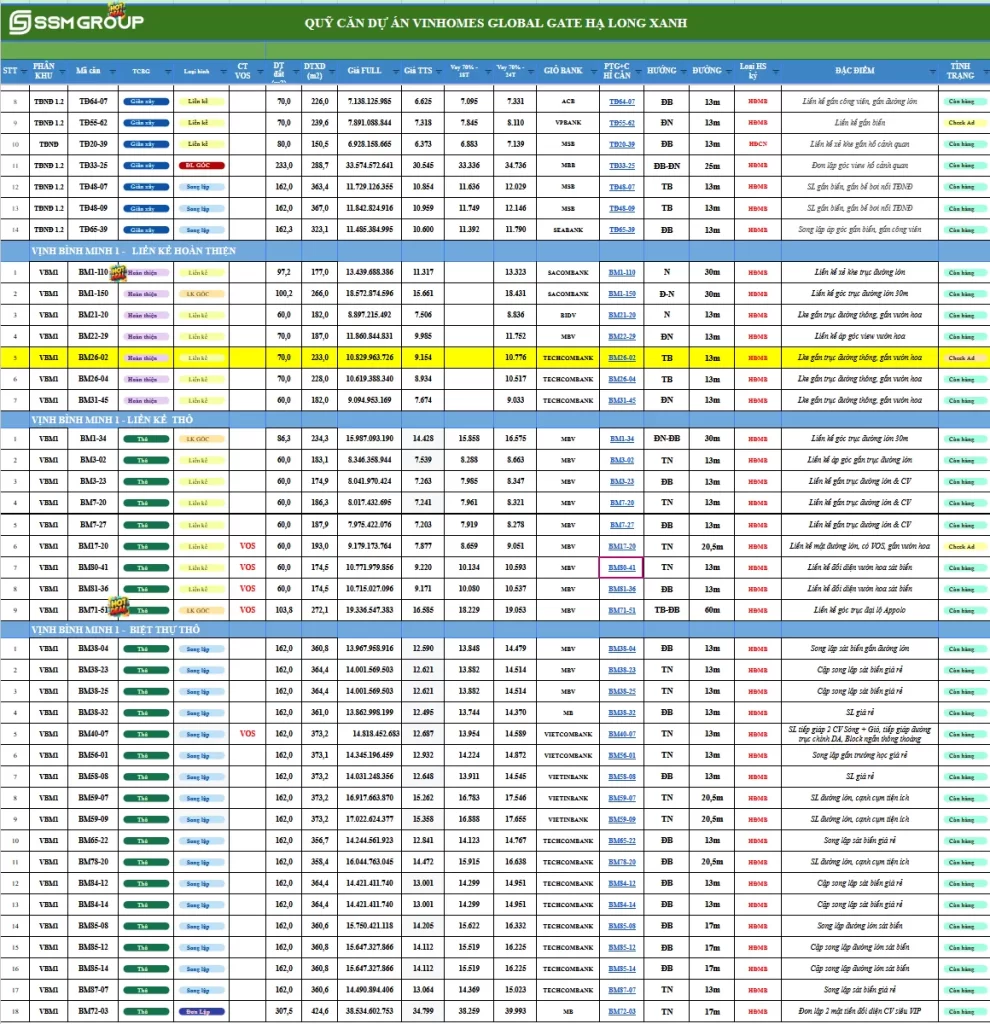Open the BM72-03 hyperlink

point(622,1012)
